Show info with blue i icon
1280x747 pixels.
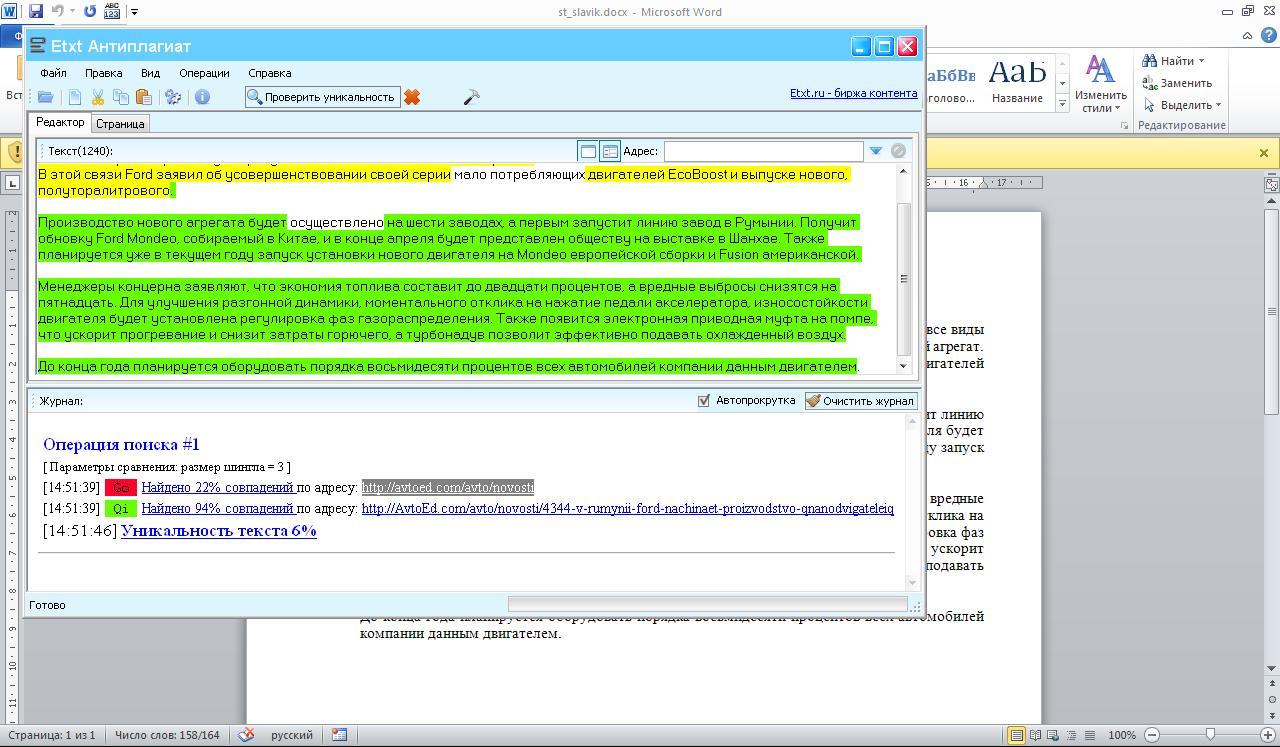pyautogui.click(x=202, y=97)
